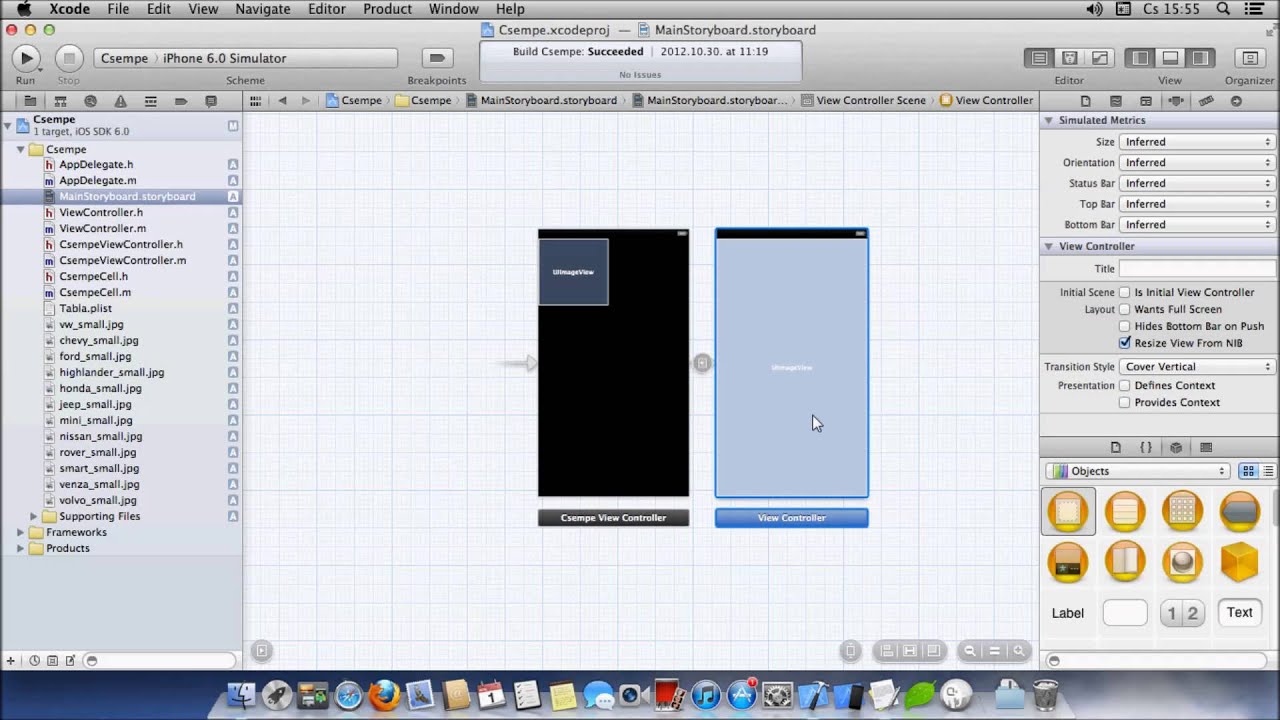Viewport: 1280px width, 720px height.
Task: Open the Transition Style dropdown
Action: tap(1196, 367)
